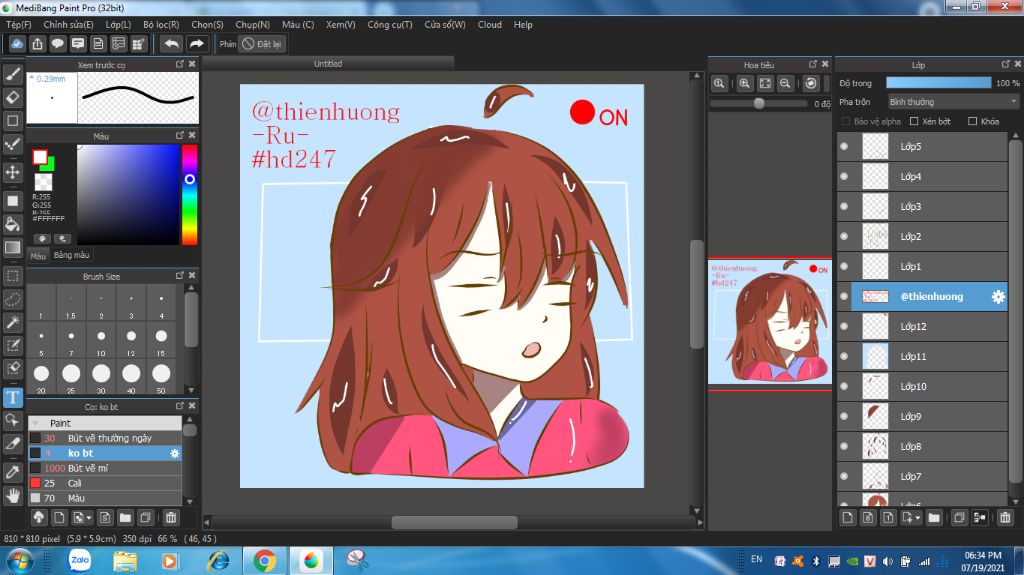
Task: Delete brush with trash icon in brush panel
Action: click(170, 518)
